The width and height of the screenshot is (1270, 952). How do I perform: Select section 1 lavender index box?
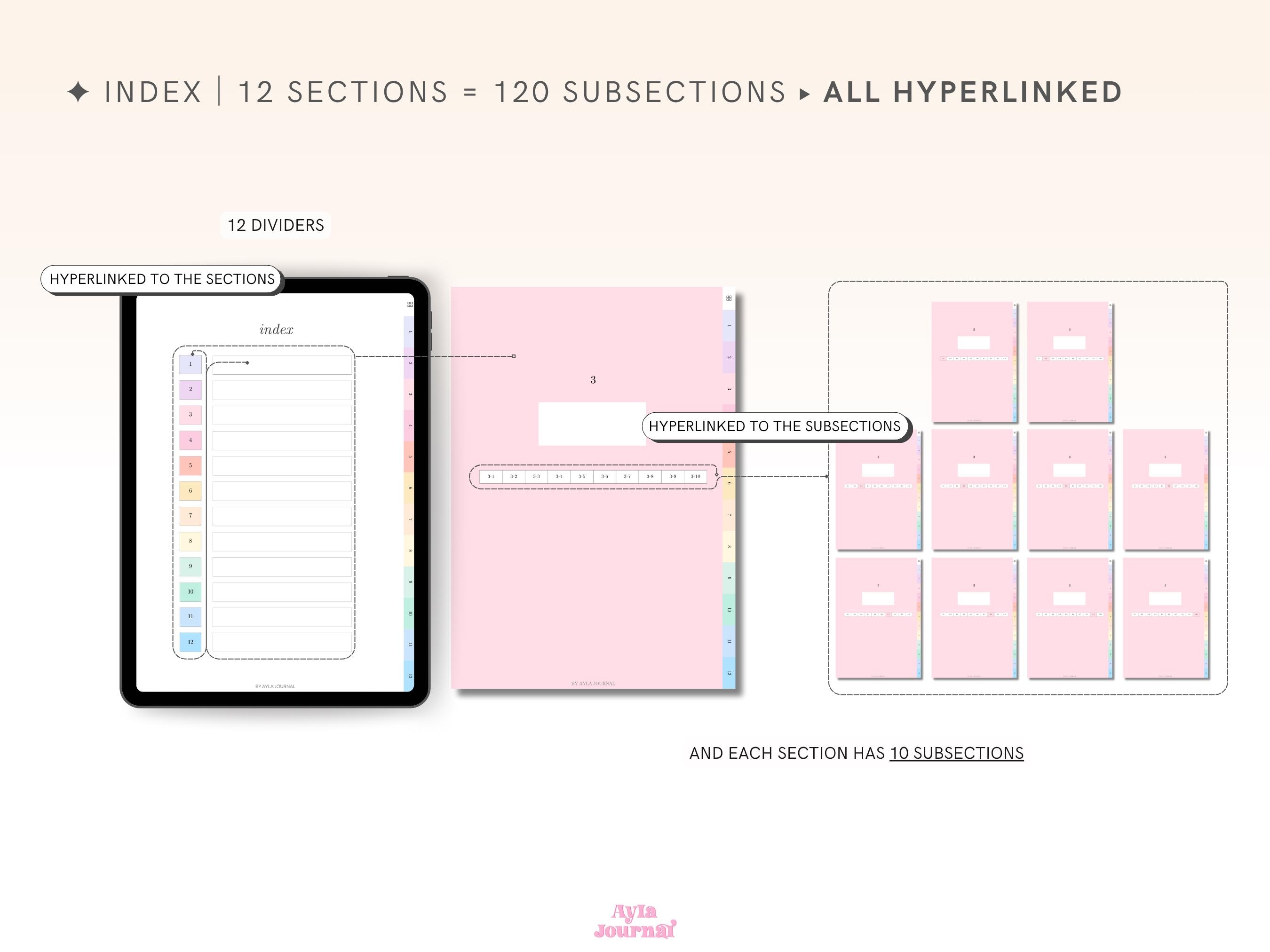click(x=190, y=364)
